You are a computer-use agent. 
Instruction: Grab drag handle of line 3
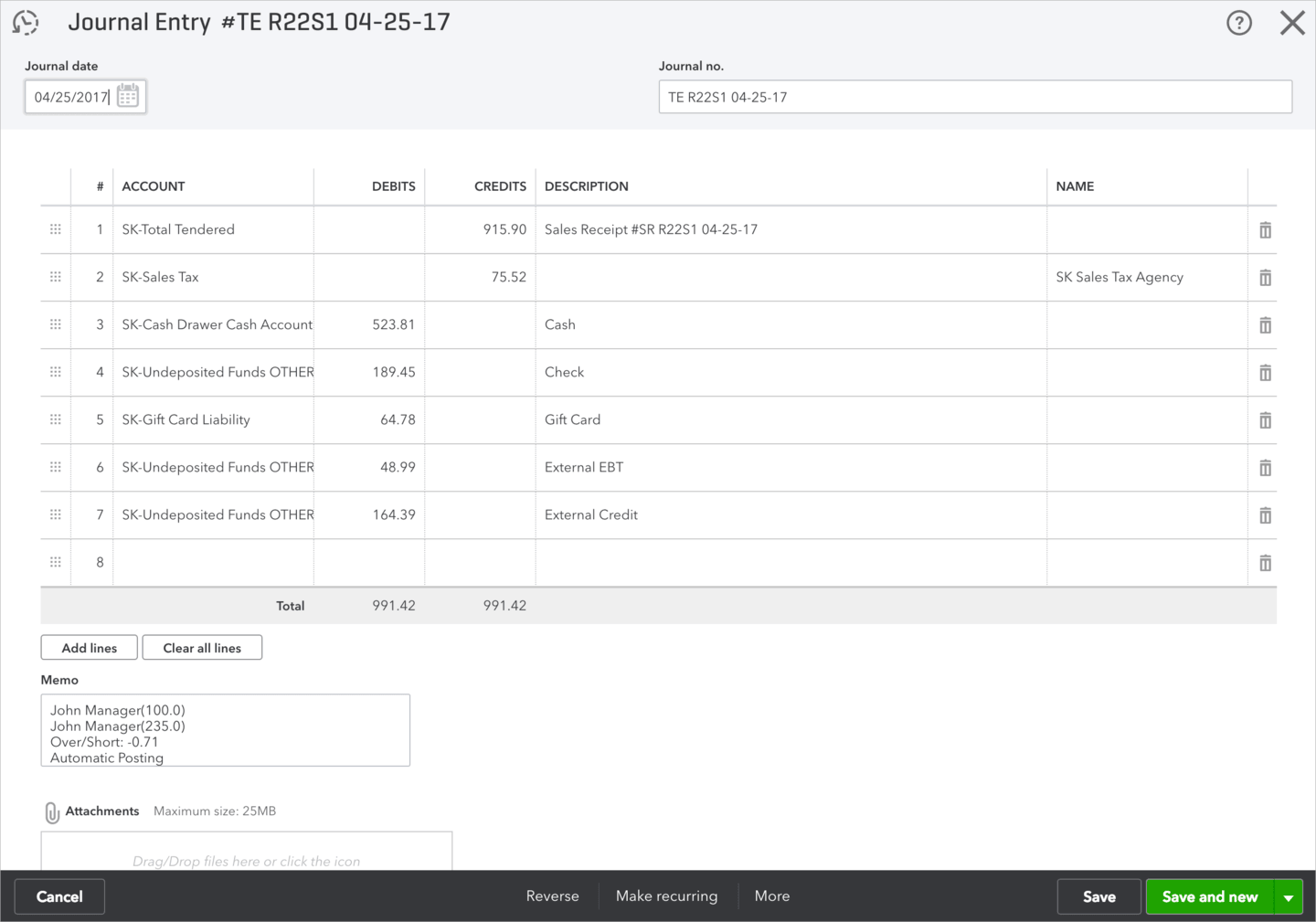pos(56,324)
